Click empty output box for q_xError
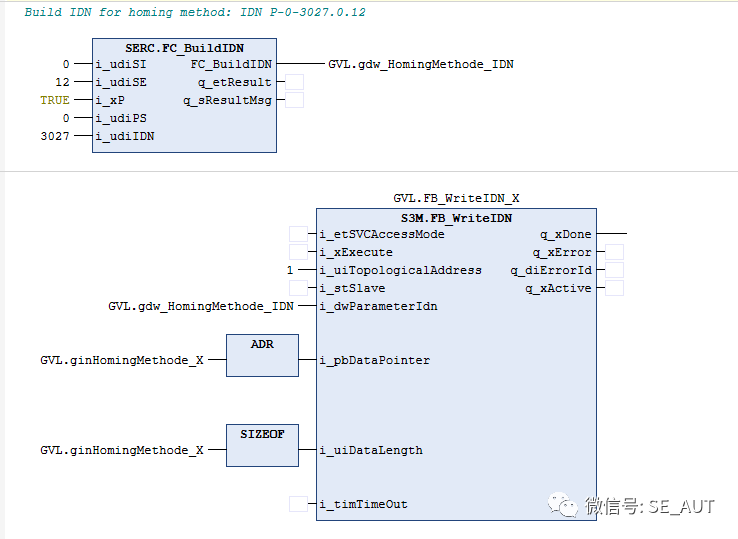Viewport: 738px width, 539px height. [x=614, y=252]
